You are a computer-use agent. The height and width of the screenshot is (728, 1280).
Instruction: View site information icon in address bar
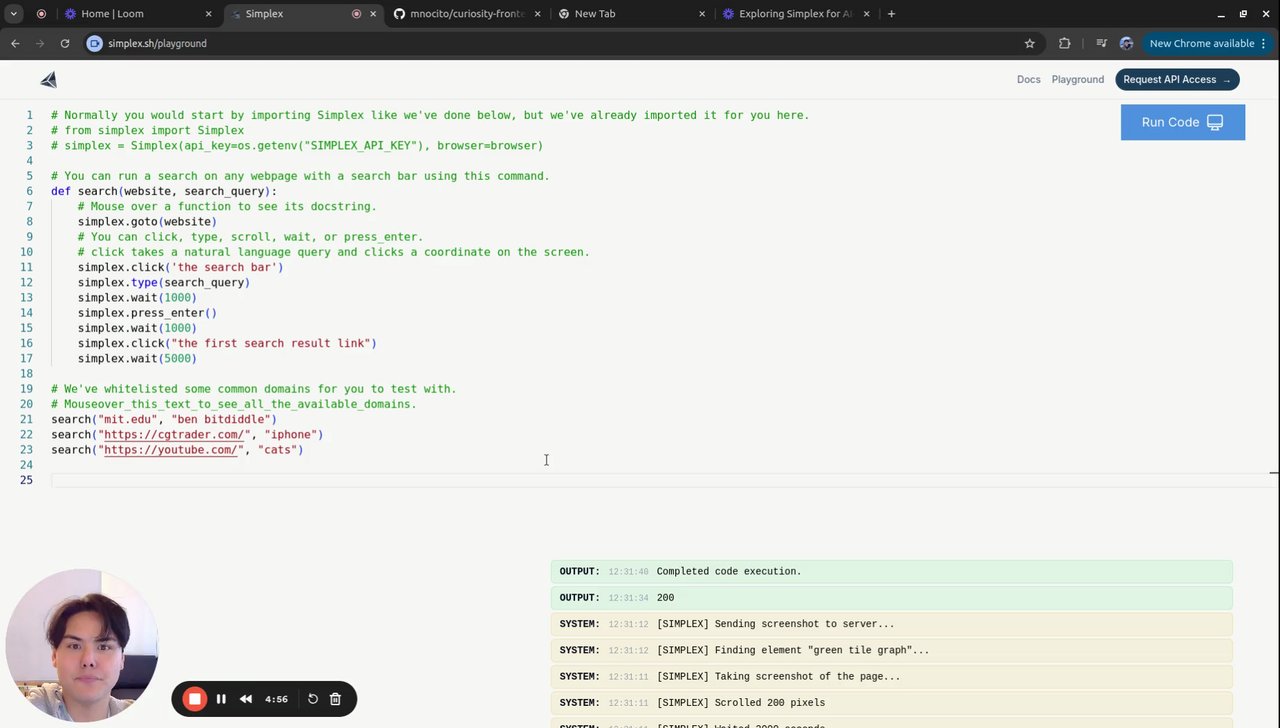(94, 43)
